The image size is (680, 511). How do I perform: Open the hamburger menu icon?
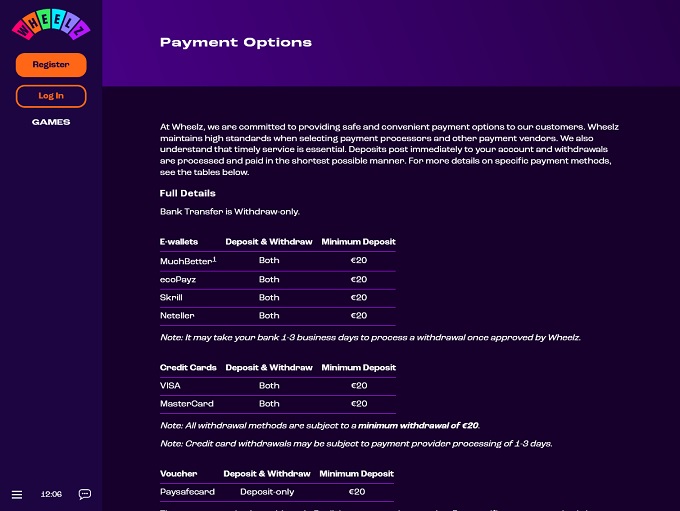17,494
